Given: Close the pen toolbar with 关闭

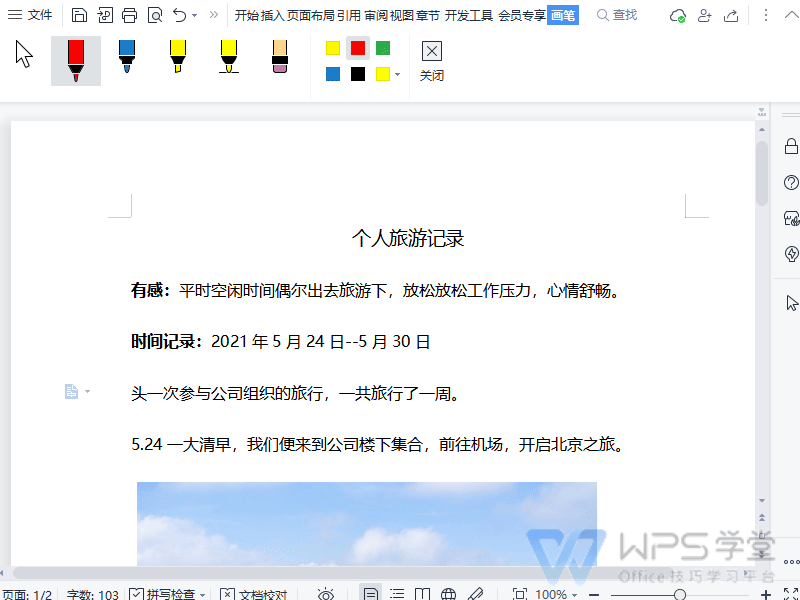Looking at the screenshot, I should 432,61.
